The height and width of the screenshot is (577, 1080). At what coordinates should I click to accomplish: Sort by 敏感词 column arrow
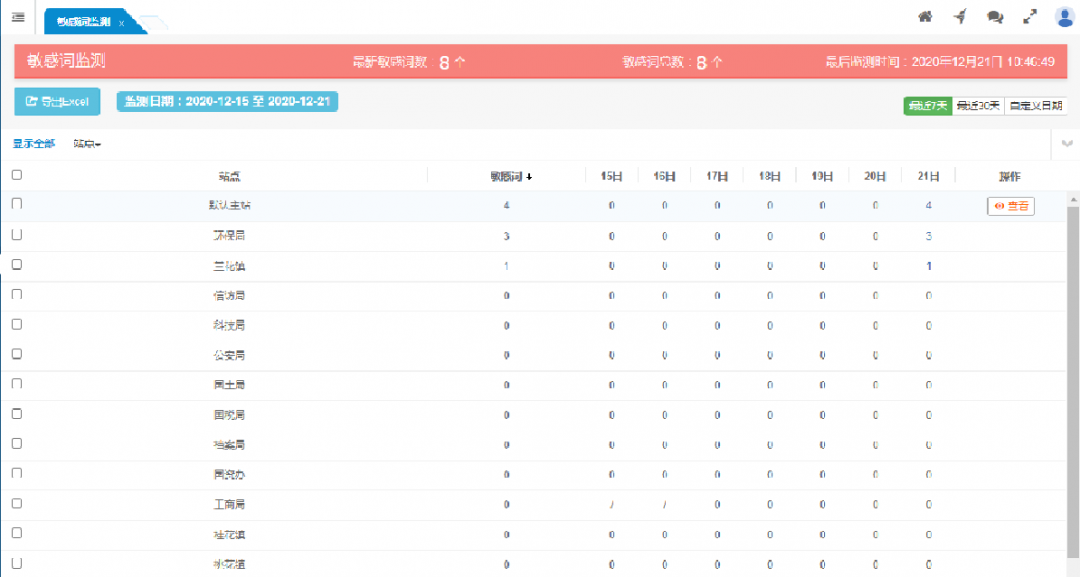(x=529, y=176)
